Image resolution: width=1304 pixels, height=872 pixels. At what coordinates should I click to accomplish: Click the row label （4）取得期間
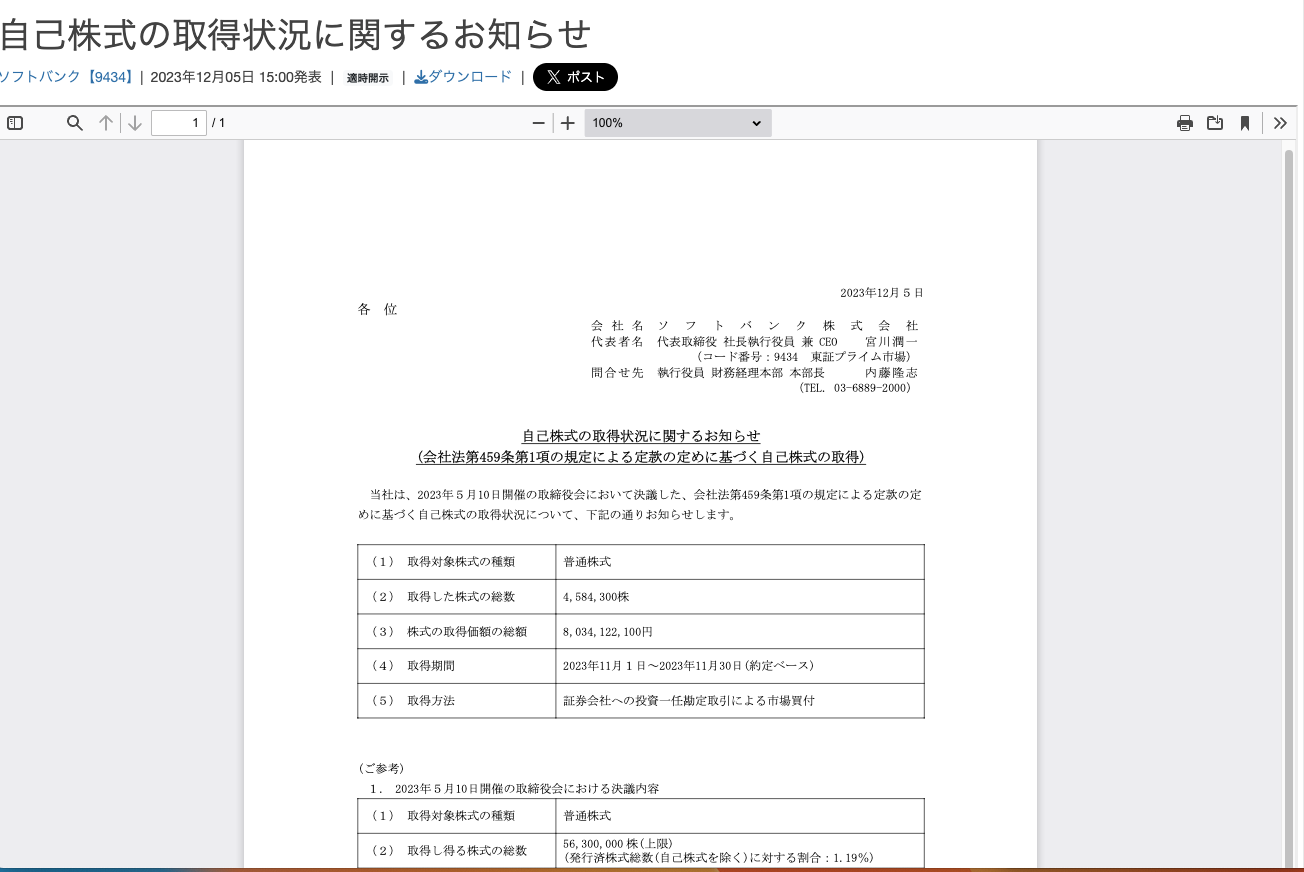click(412, 666)
